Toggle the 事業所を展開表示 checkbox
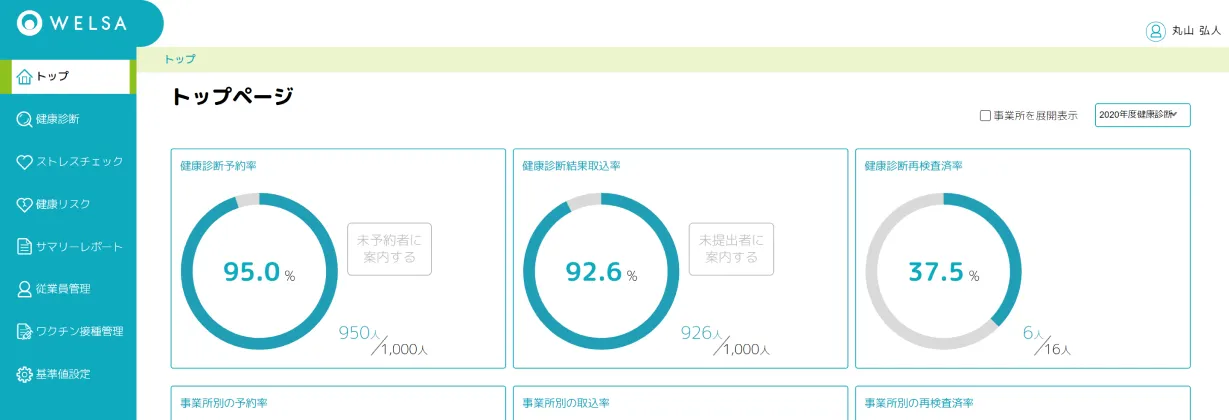This screenshot has height=420, width=1229. 985,116
